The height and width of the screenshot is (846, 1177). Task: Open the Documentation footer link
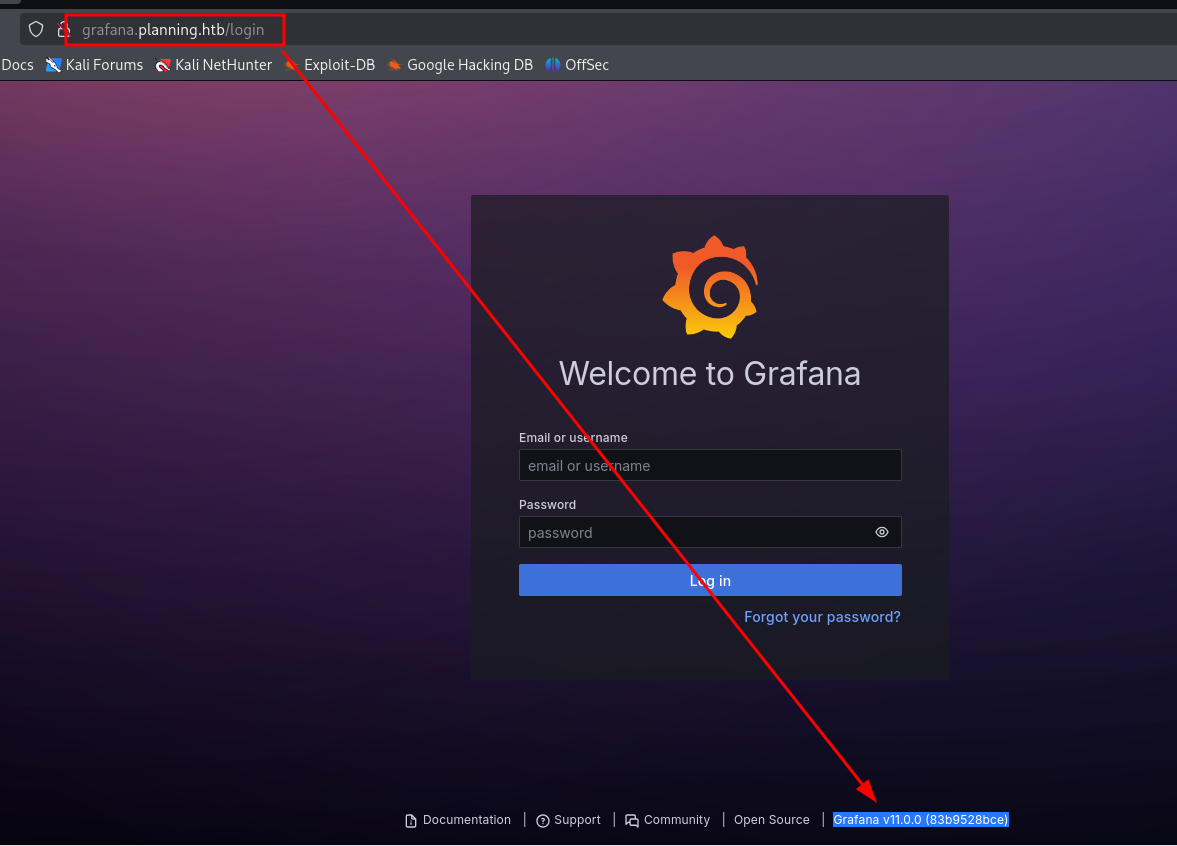pyautogui.click(x=458, y=820)
